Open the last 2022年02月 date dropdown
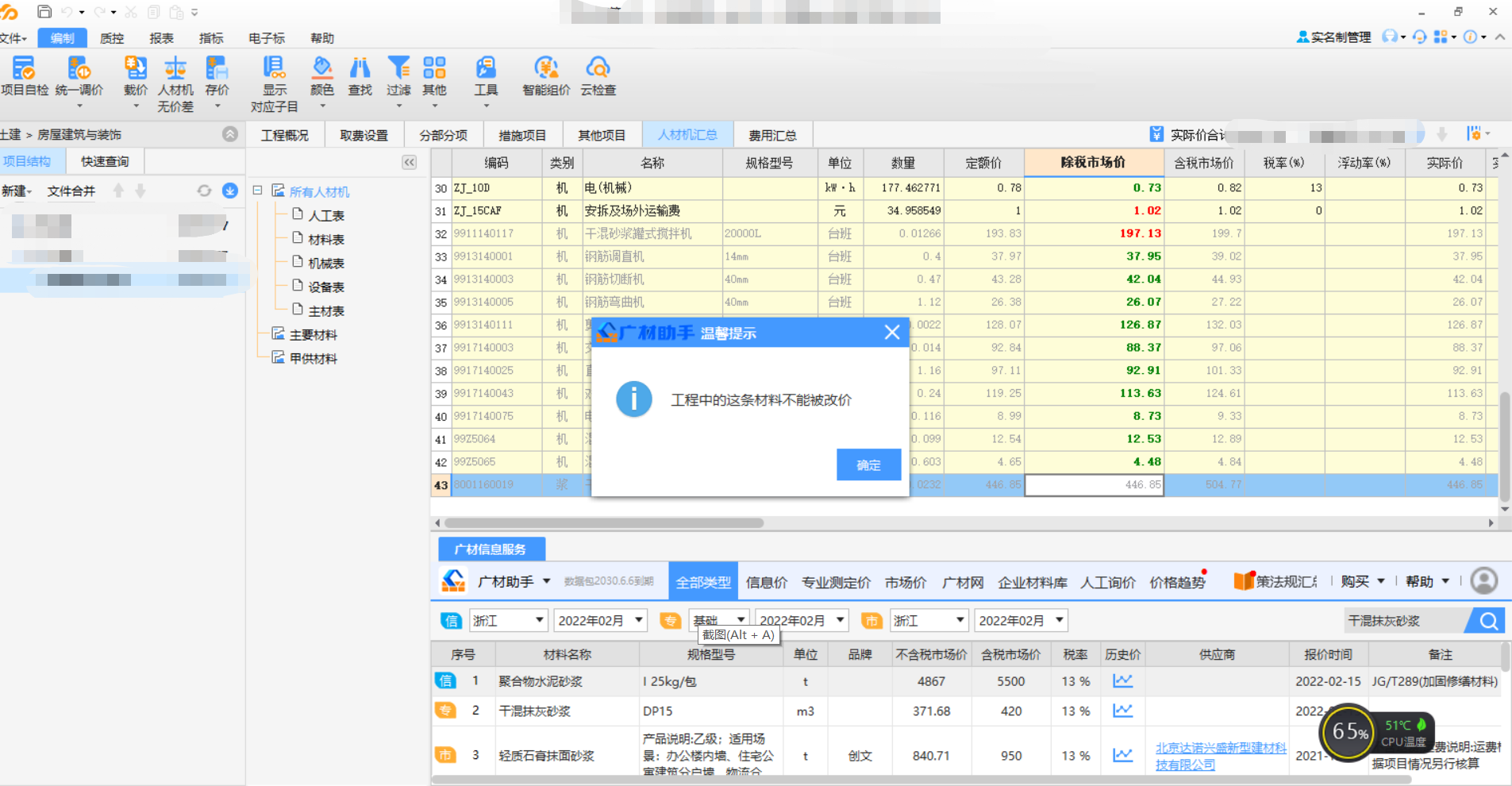 pyautogui.click(x=1021, y=621)
